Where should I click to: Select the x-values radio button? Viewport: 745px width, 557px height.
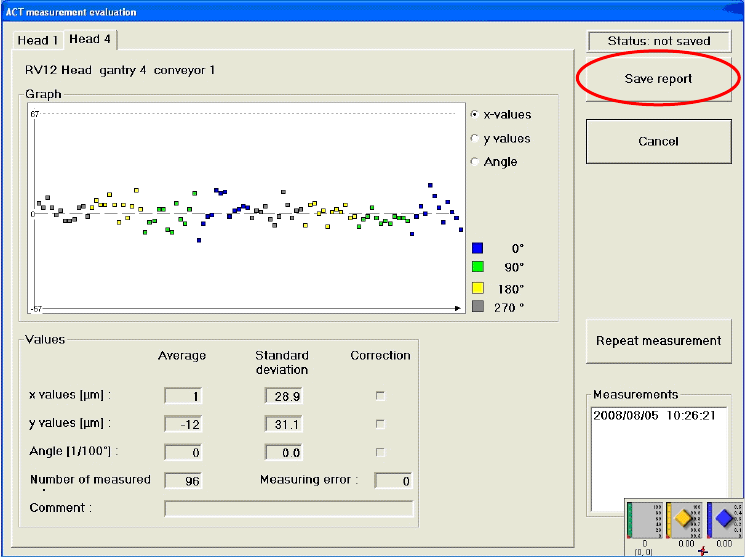475,115
